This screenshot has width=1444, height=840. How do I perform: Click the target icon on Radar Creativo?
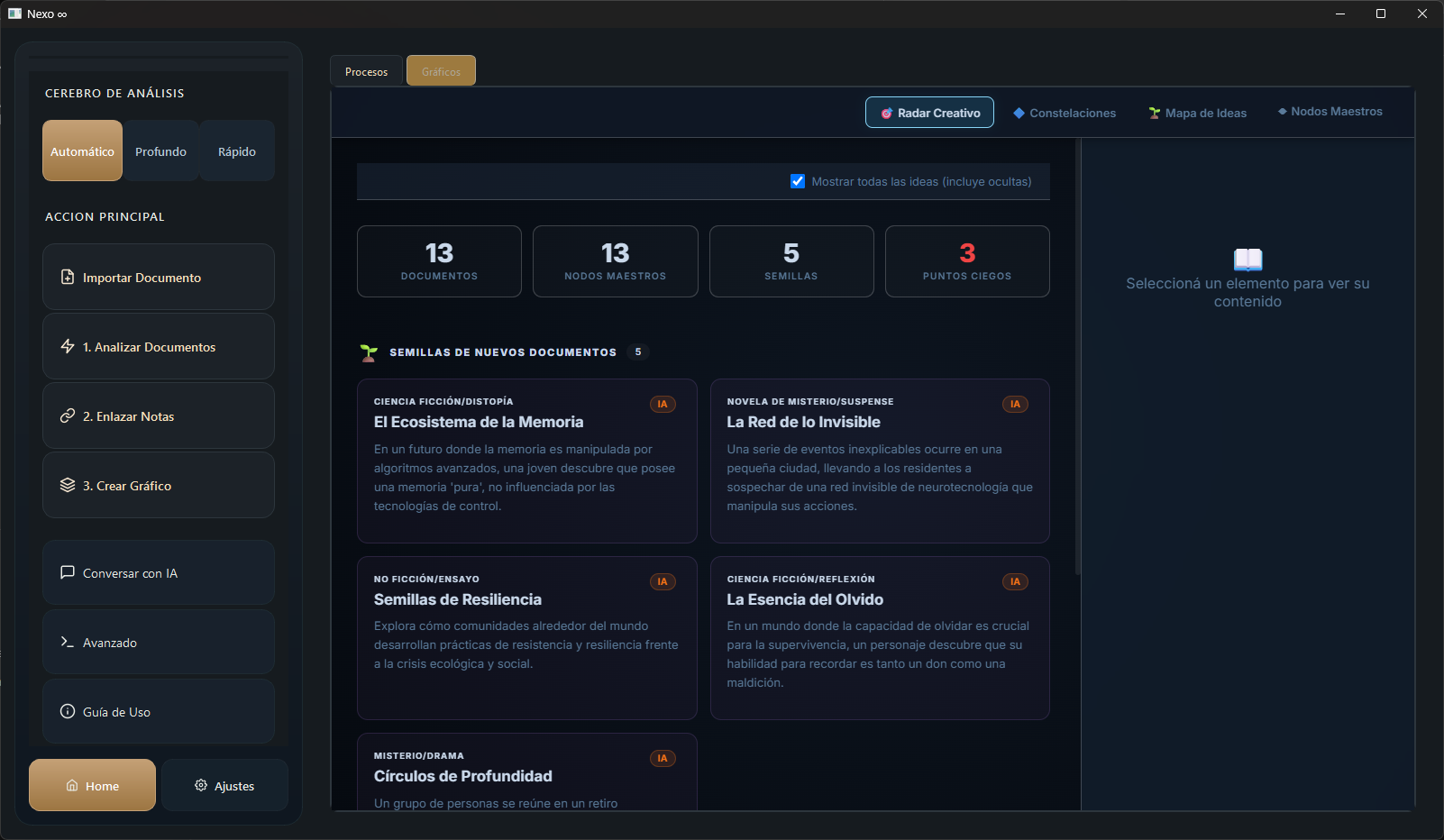click(x=887, y=113)
